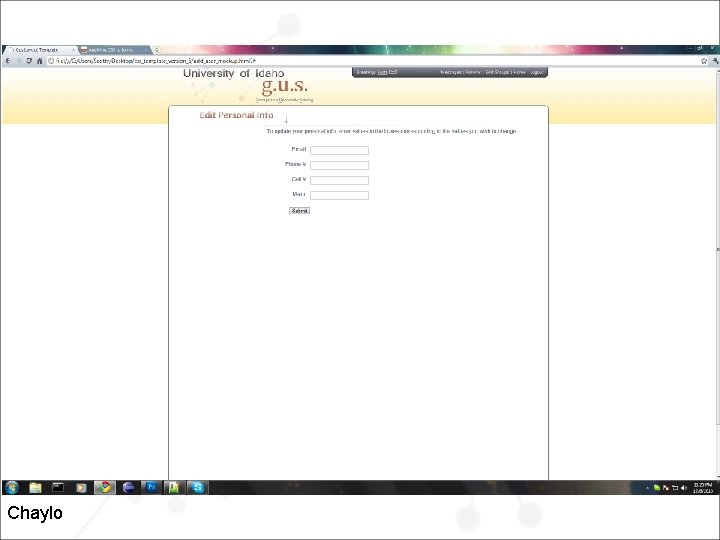Reload the page with the refresh icon

tap(29, 61)
